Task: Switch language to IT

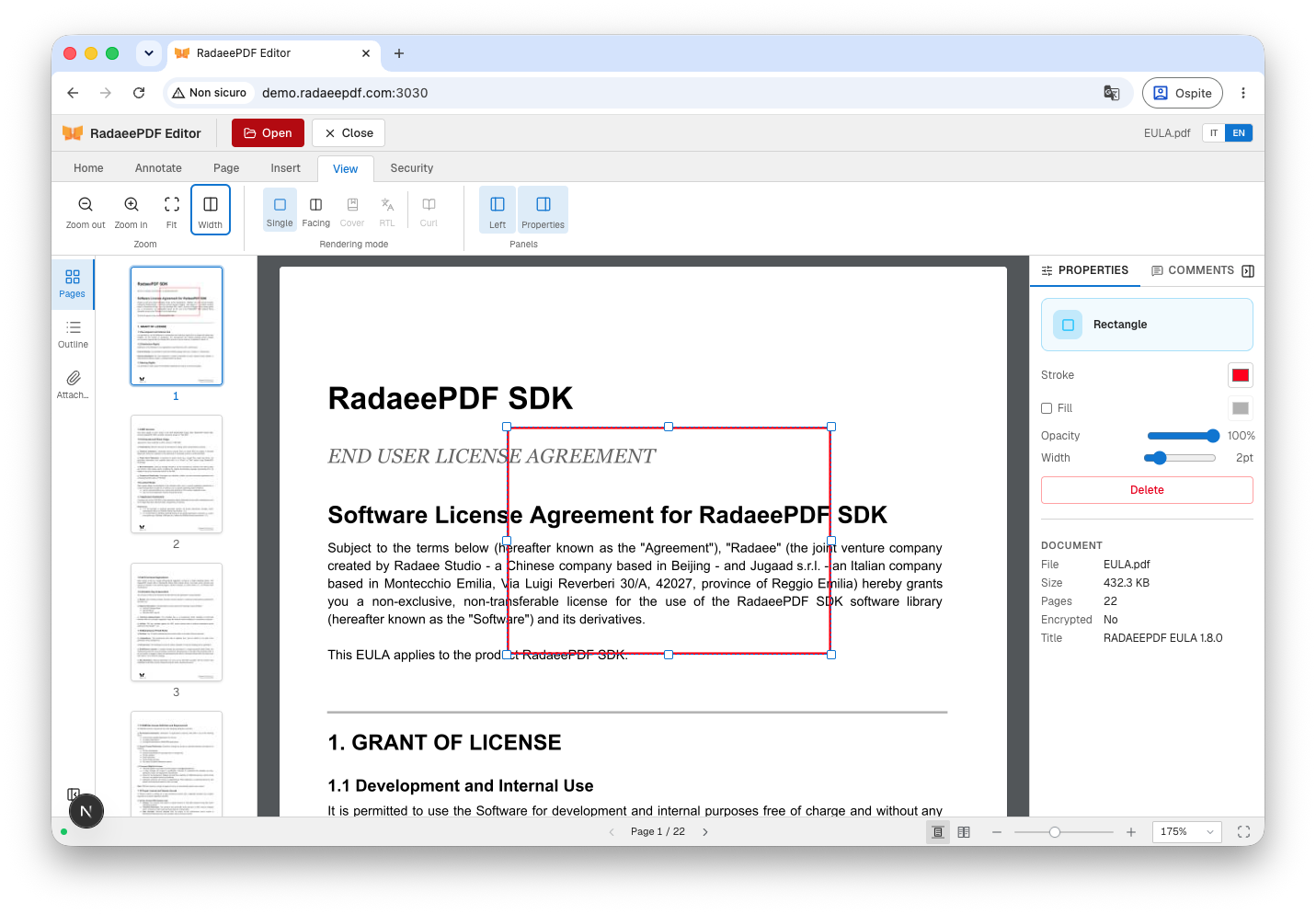Action: click(1214, 133)
